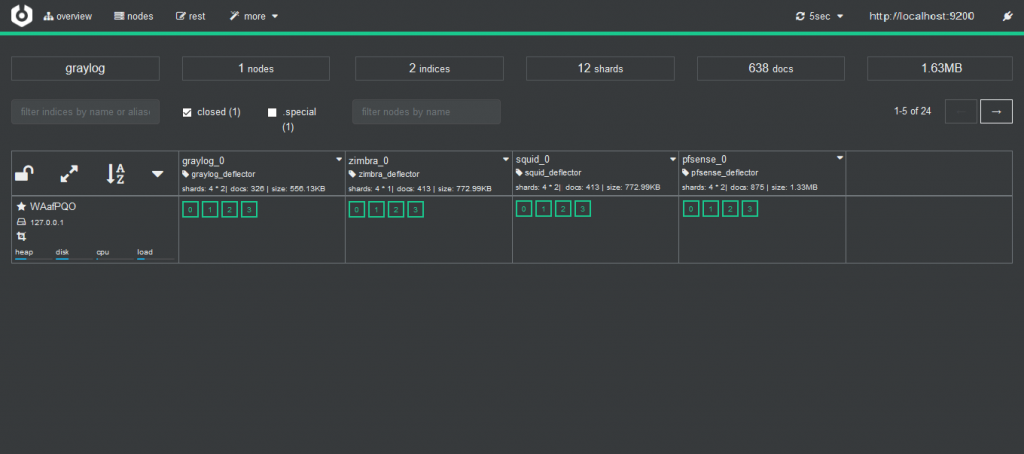Expand the graylog_0 index dropdown arrow
Image resolution: width=1024 pixels, height=454 pixels.
coord(339,159)
